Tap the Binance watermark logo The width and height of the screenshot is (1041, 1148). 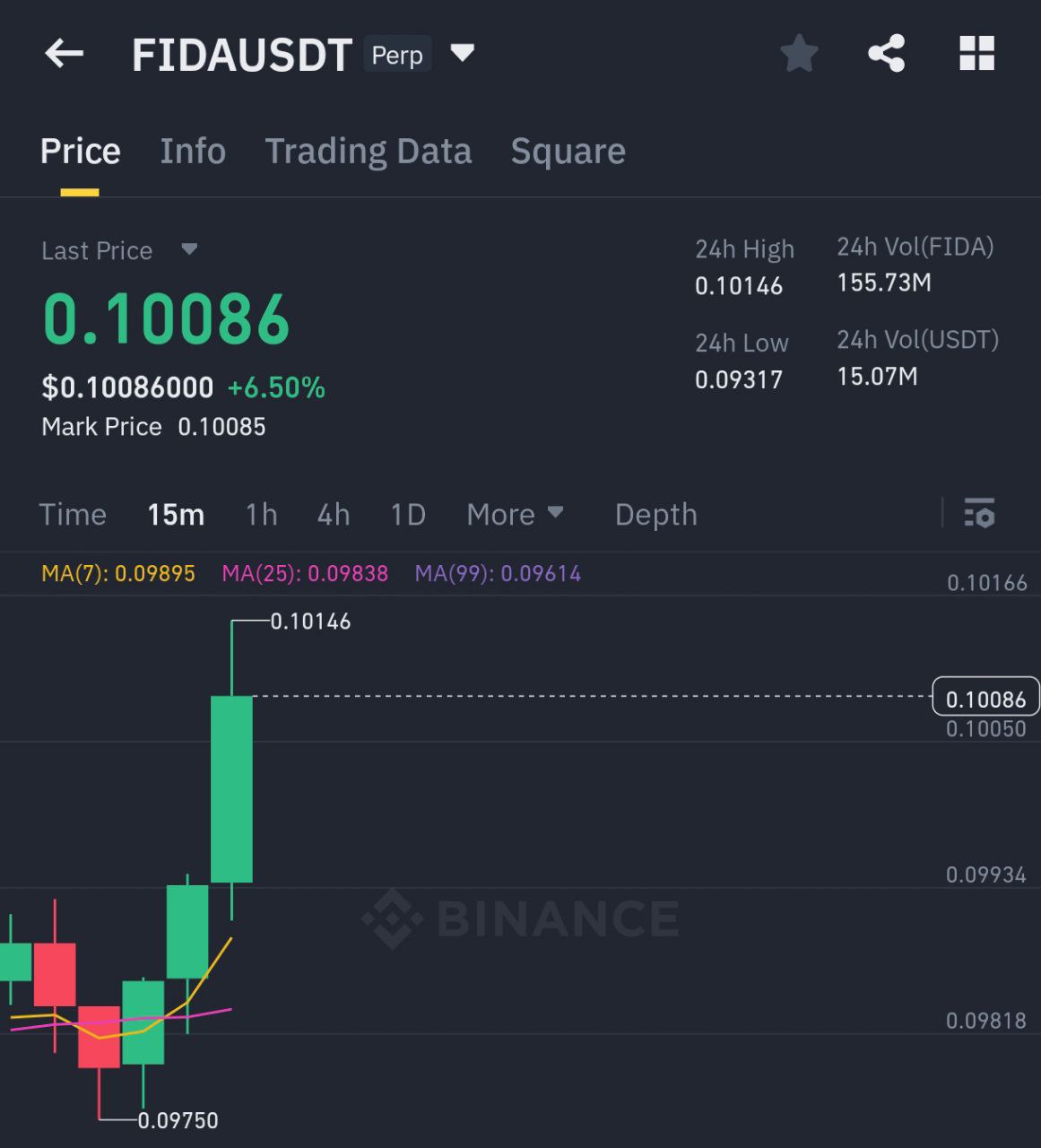pos(520,918)
